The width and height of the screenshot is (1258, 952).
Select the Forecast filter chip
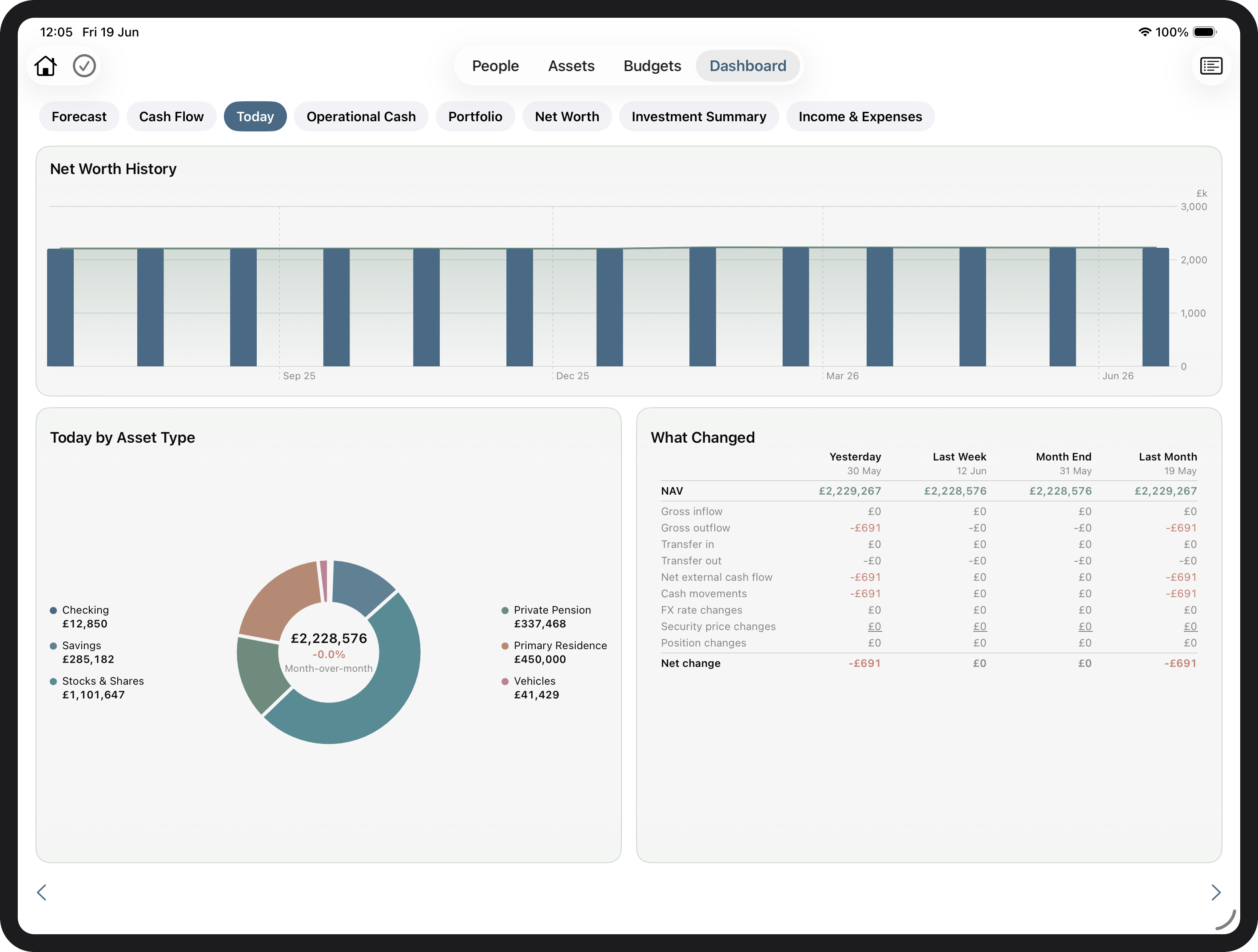point(79,116)
